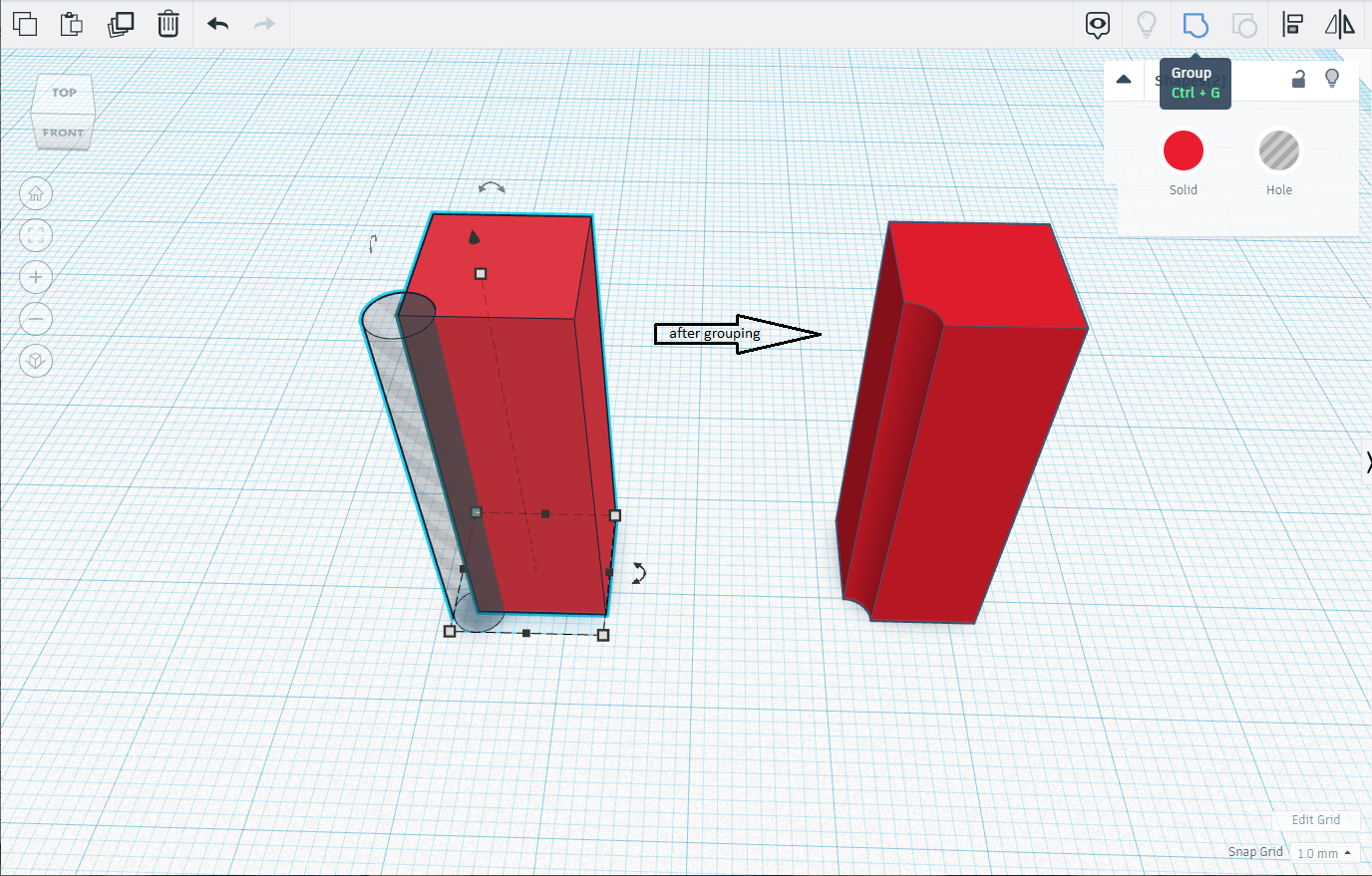Group the selected shapes
The width and height of the screenshot is (1372, 876).
tap(1196, 24)
